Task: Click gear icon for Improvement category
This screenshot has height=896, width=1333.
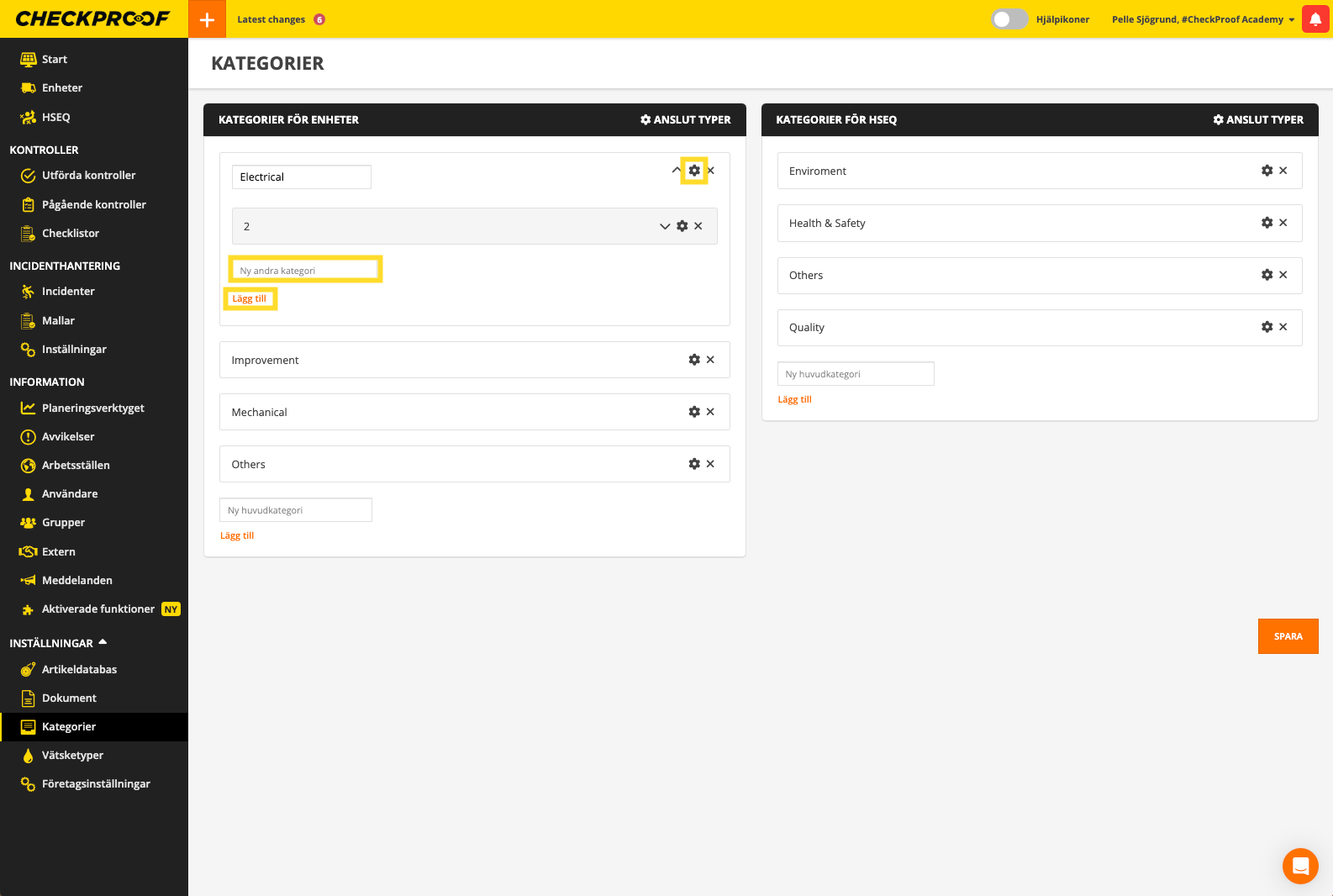Action: pos(694,360)
